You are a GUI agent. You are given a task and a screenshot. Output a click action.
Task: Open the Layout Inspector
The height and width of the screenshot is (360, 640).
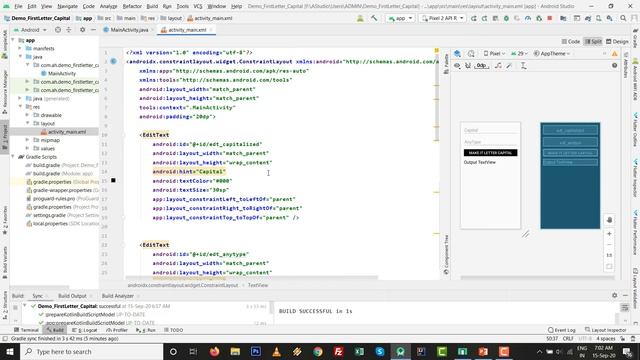tap(605, 330)
